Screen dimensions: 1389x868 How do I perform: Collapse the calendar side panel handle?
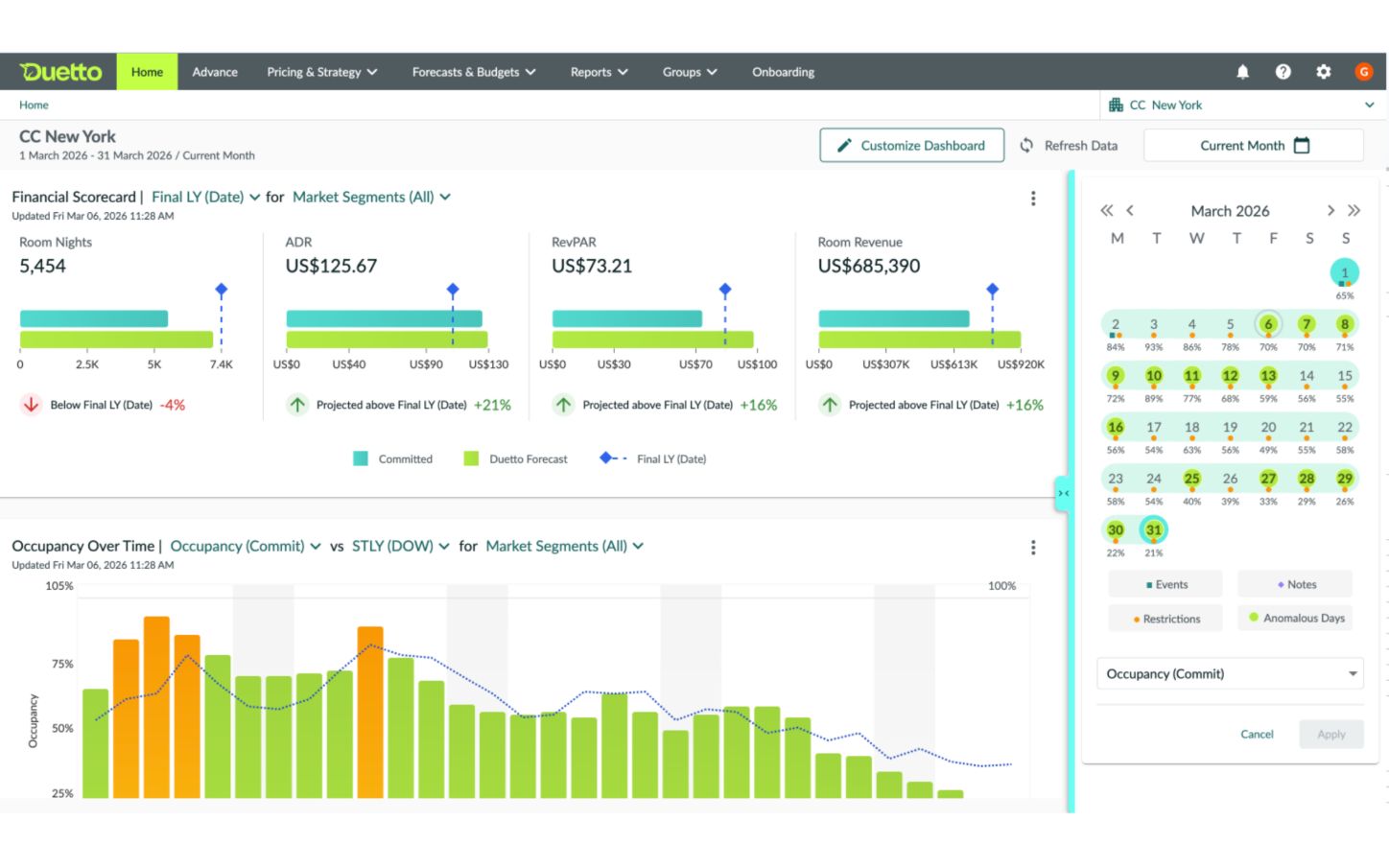click(1063, 493)
